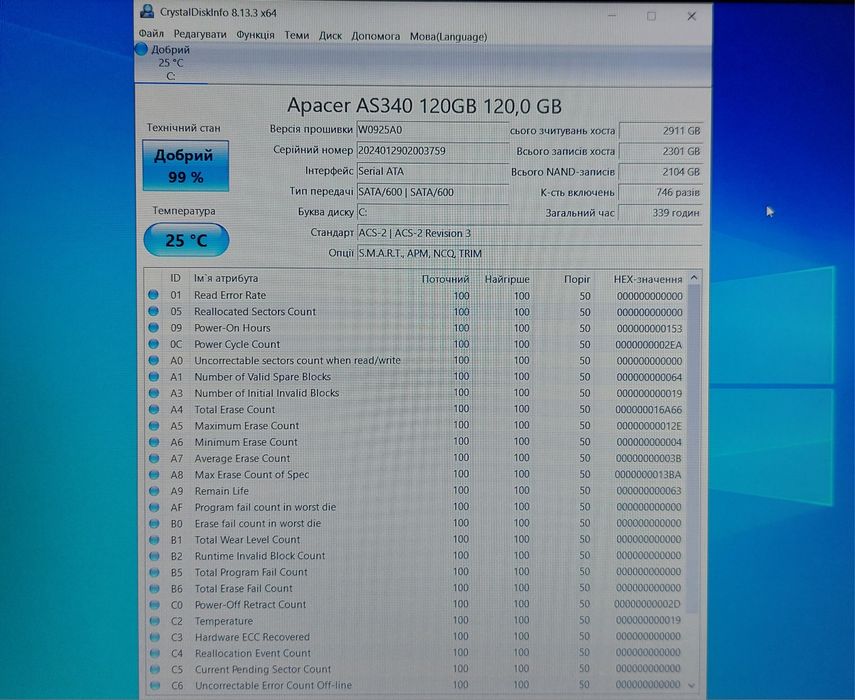
Task: Click the host writes value 2301 GB
Action: tap(661, 152)
